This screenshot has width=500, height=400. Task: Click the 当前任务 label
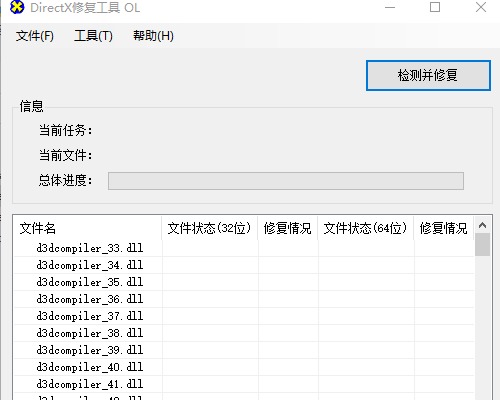point(65,130)
